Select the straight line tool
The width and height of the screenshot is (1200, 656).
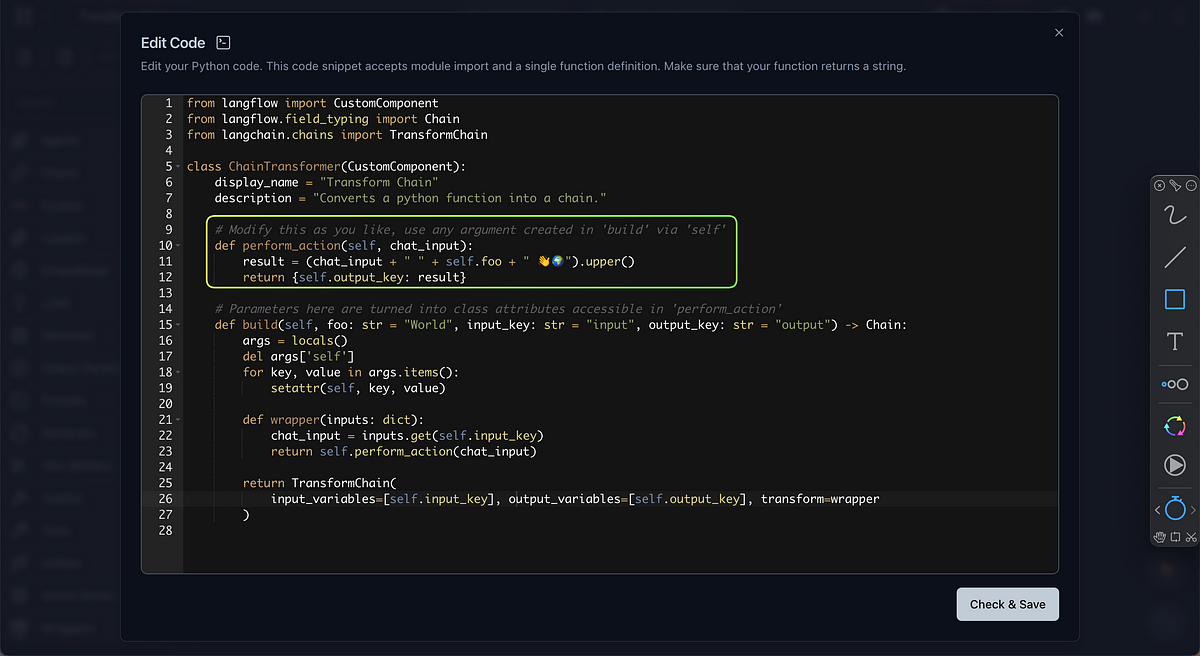pos(1175,258)
